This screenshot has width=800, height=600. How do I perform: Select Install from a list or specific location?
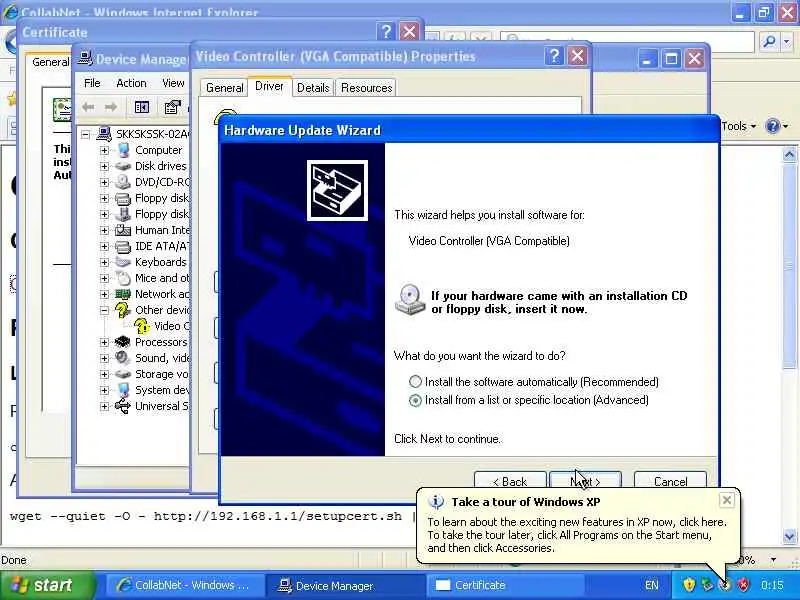(x=415, y=400)
